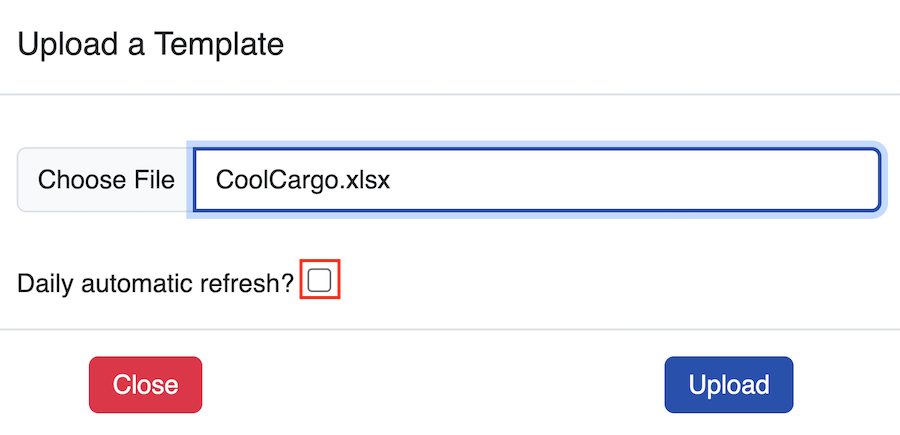
Task: Tick the box next to Daily automatic refresh
Action: (x=320, y=281)
